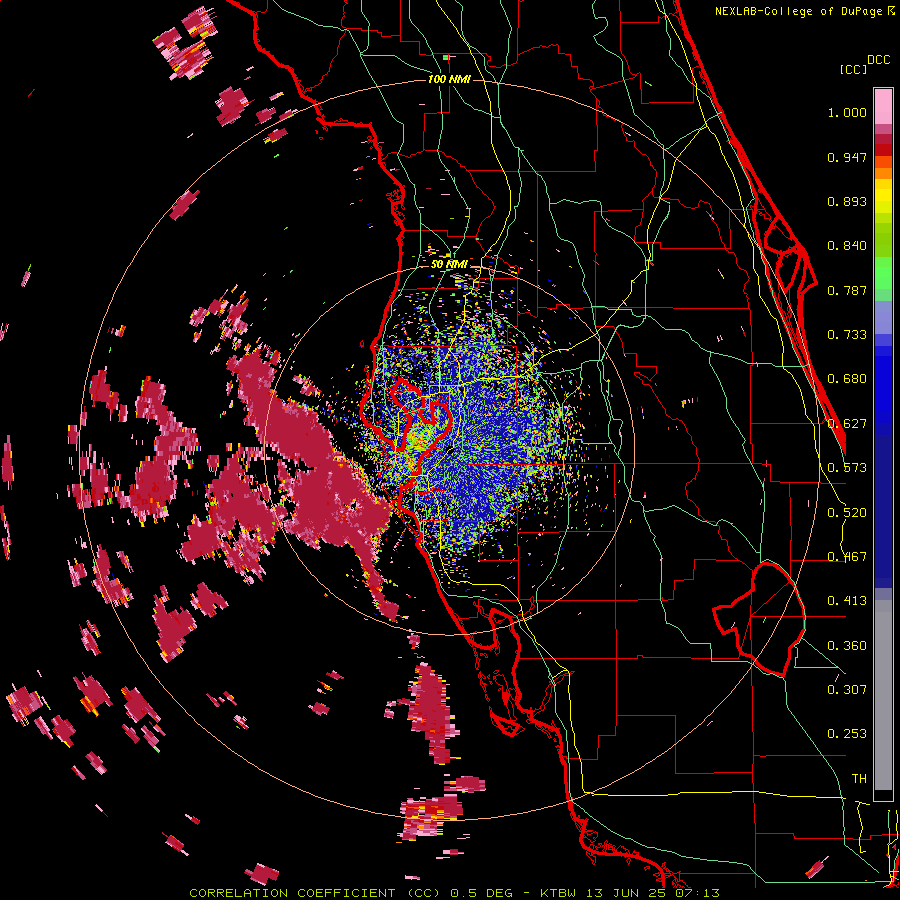Viewport: 900px width, 900px height.
Task: Select the 0.893 scale value
Action: pyautogui.click(x=847, y=201)
